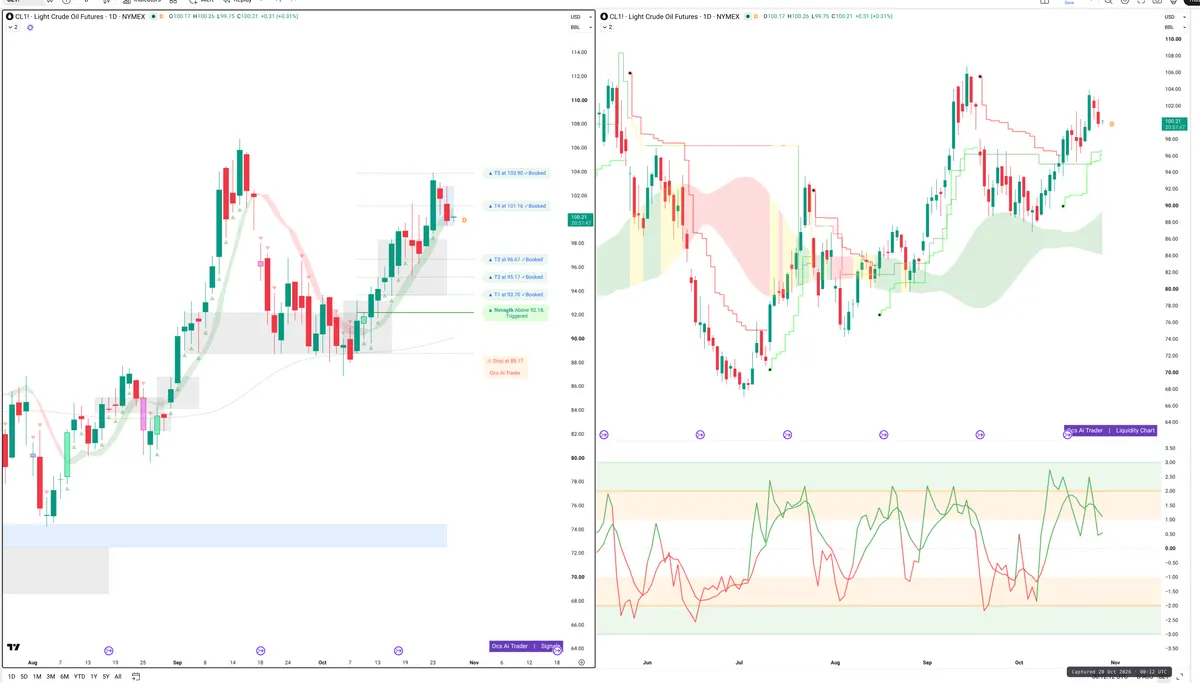This screenshot has height=683, width=1200.
Task: Click the October event marker on left chart
Action: coord(399,651)
